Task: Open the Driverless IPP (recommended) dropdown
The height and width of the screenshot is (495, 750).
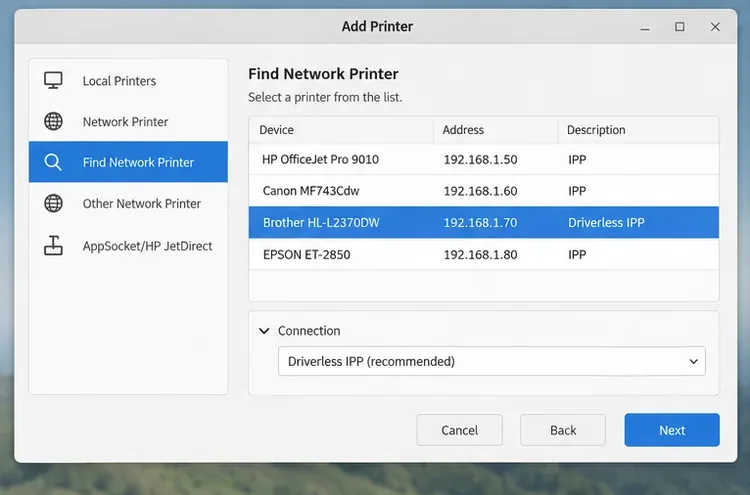Action: pos(491,361)
